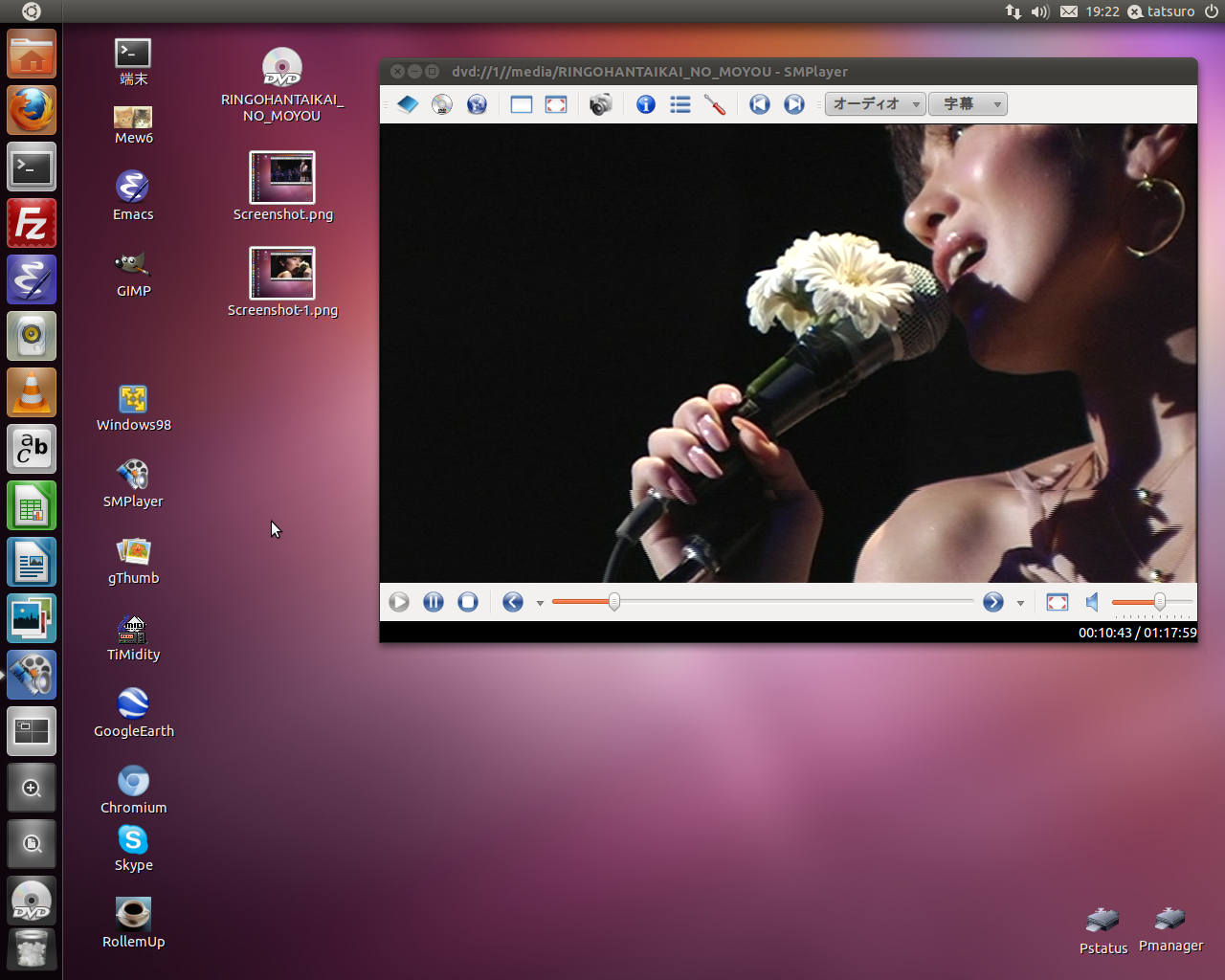
Task: Select the Screenshot-1.png thumbnail
Action: (x=282, y=282)
